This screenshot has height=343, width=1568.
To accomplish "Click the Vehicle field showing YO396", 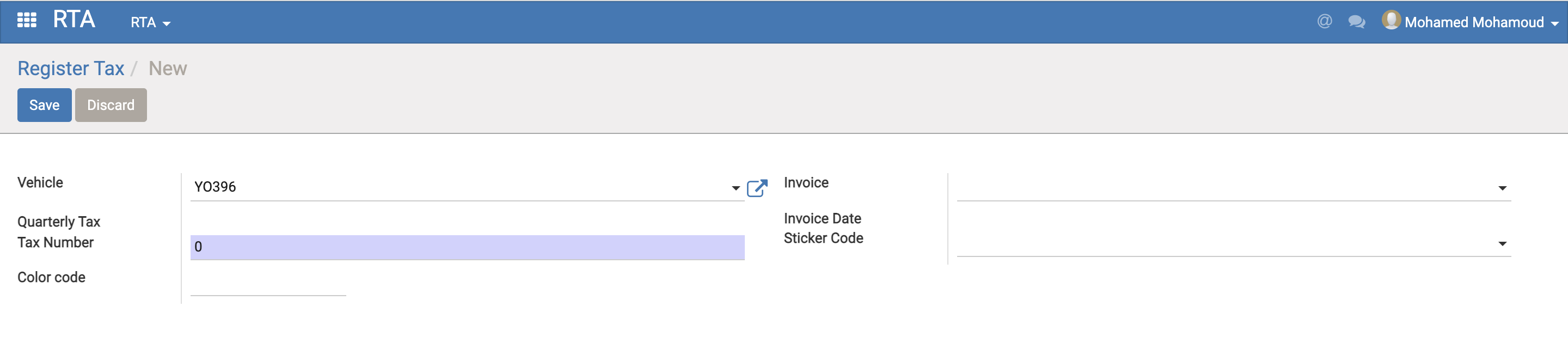I will click(x=467, y=187).
